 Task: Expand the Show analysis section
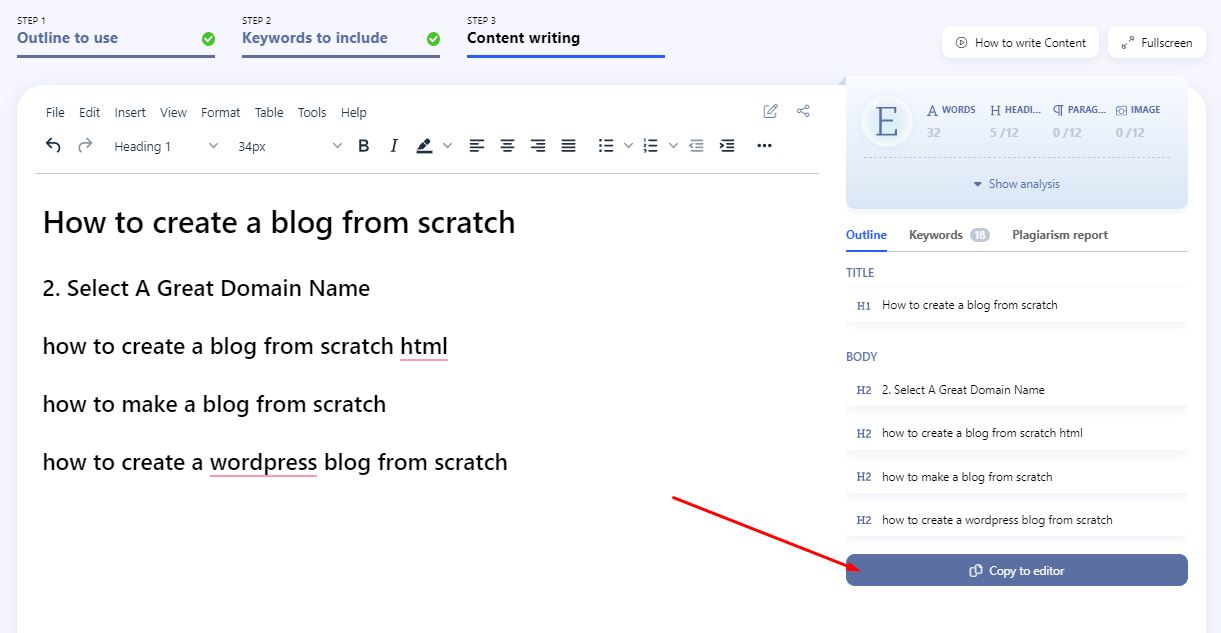(1016, 184)
